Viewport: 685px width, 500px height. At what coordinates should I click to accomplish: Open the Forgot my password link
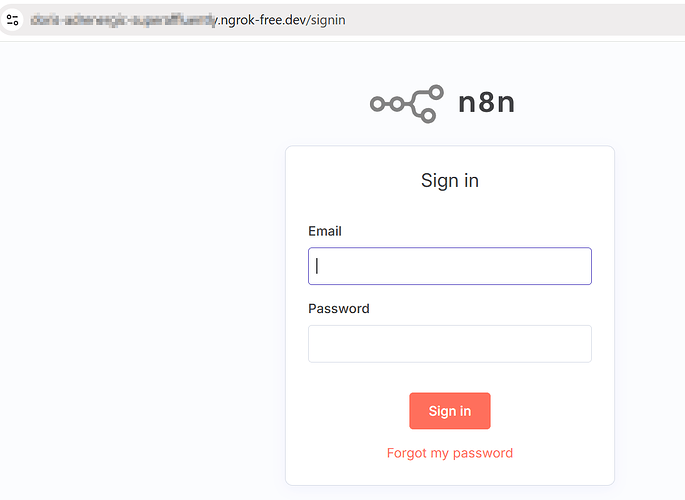[x=450, y=453]
